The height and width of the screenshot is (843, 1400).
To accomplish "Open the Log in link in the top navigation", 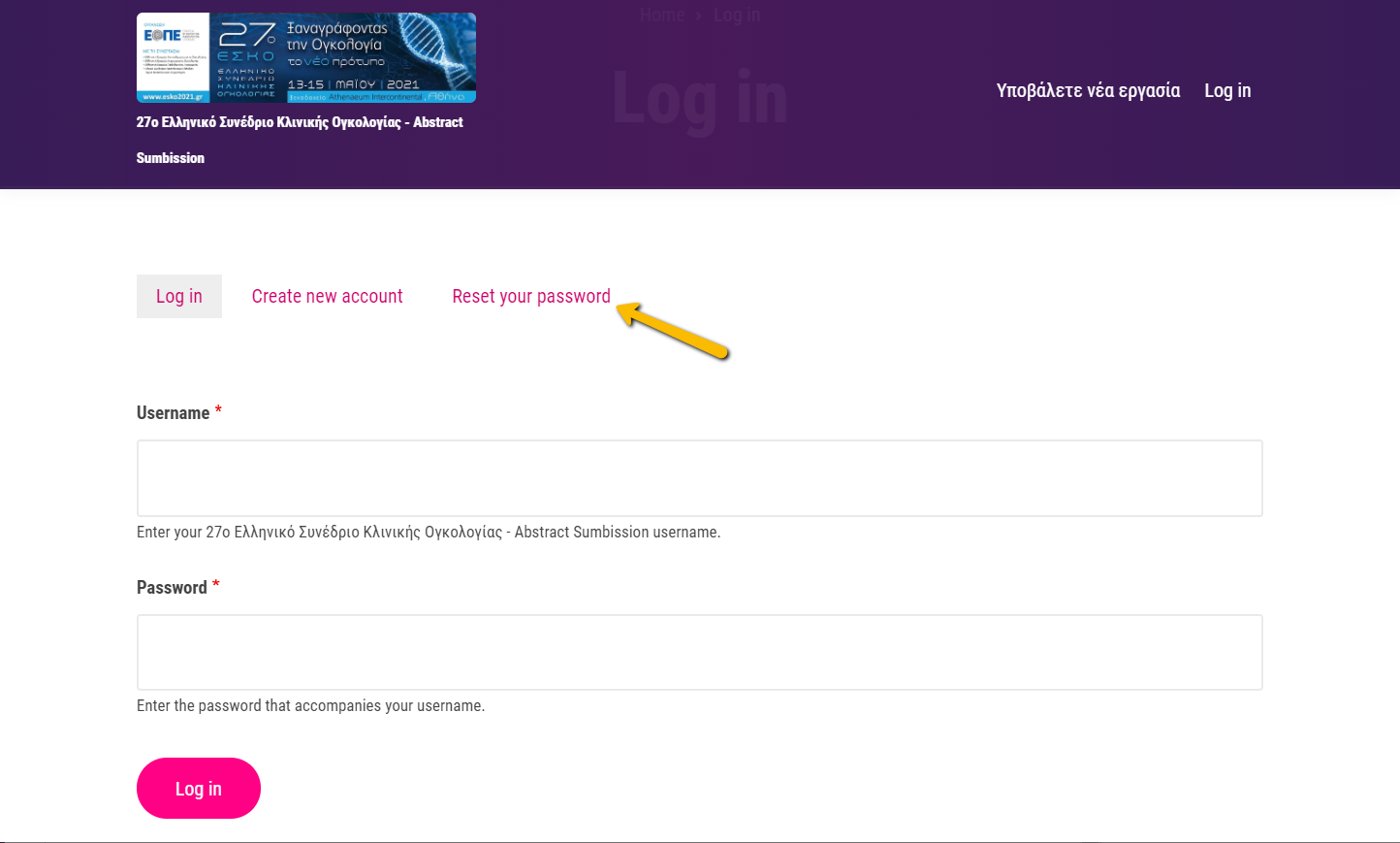I will coord(1227,90).
